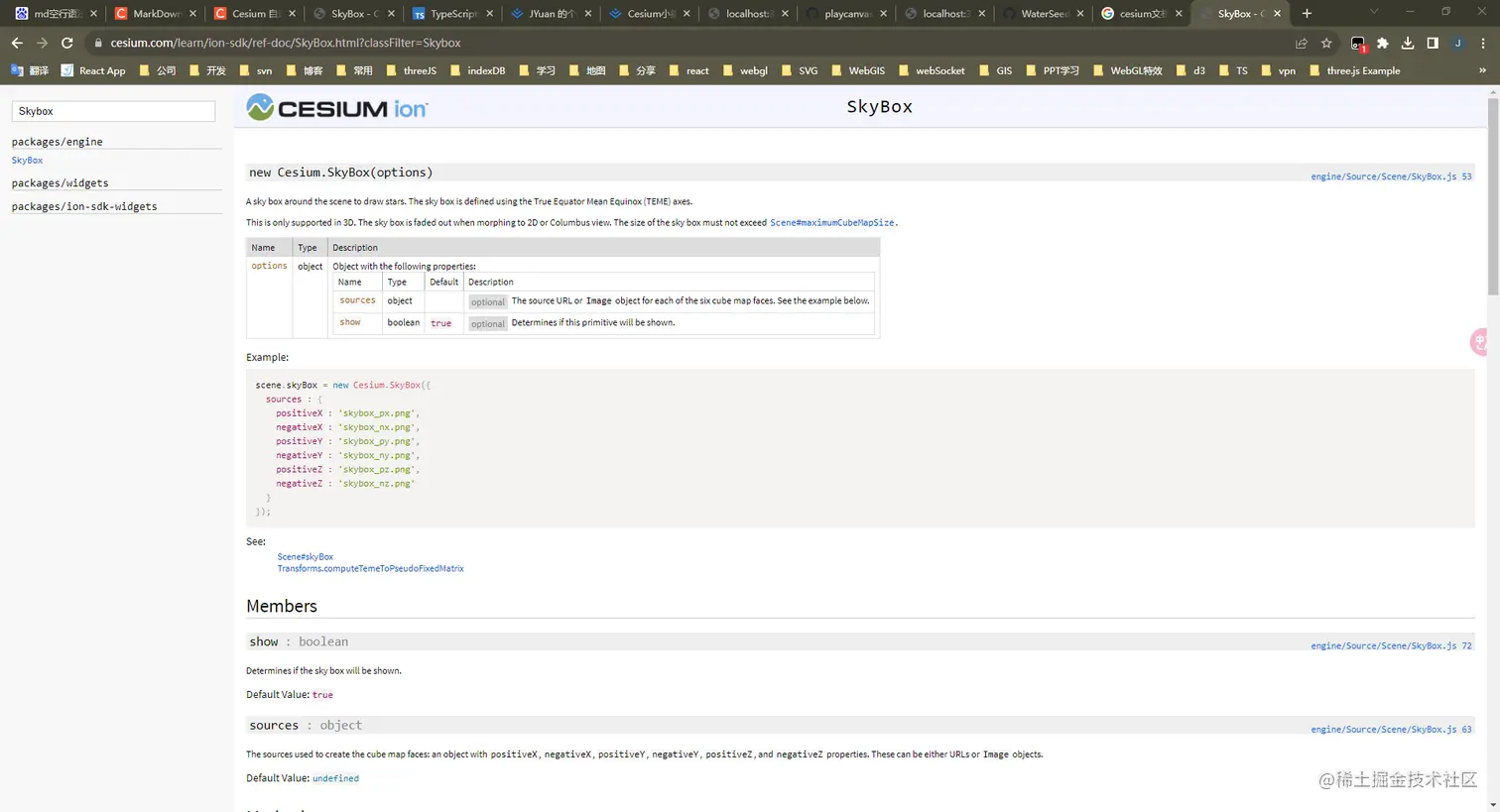Open the browser Downloads panel
The width and height of the screenshot is (1500, 812).
pos(1408,43)
